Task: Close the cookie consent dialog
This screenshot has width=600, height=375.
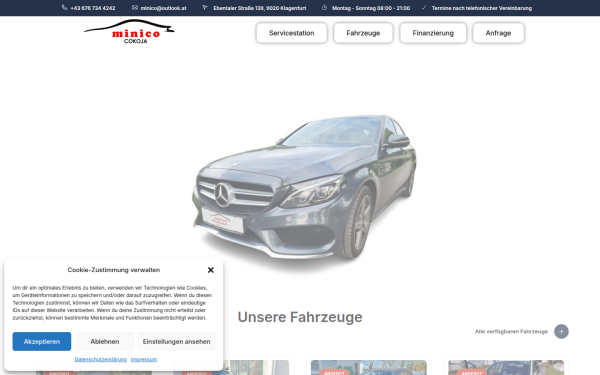Action: [210, 270]
